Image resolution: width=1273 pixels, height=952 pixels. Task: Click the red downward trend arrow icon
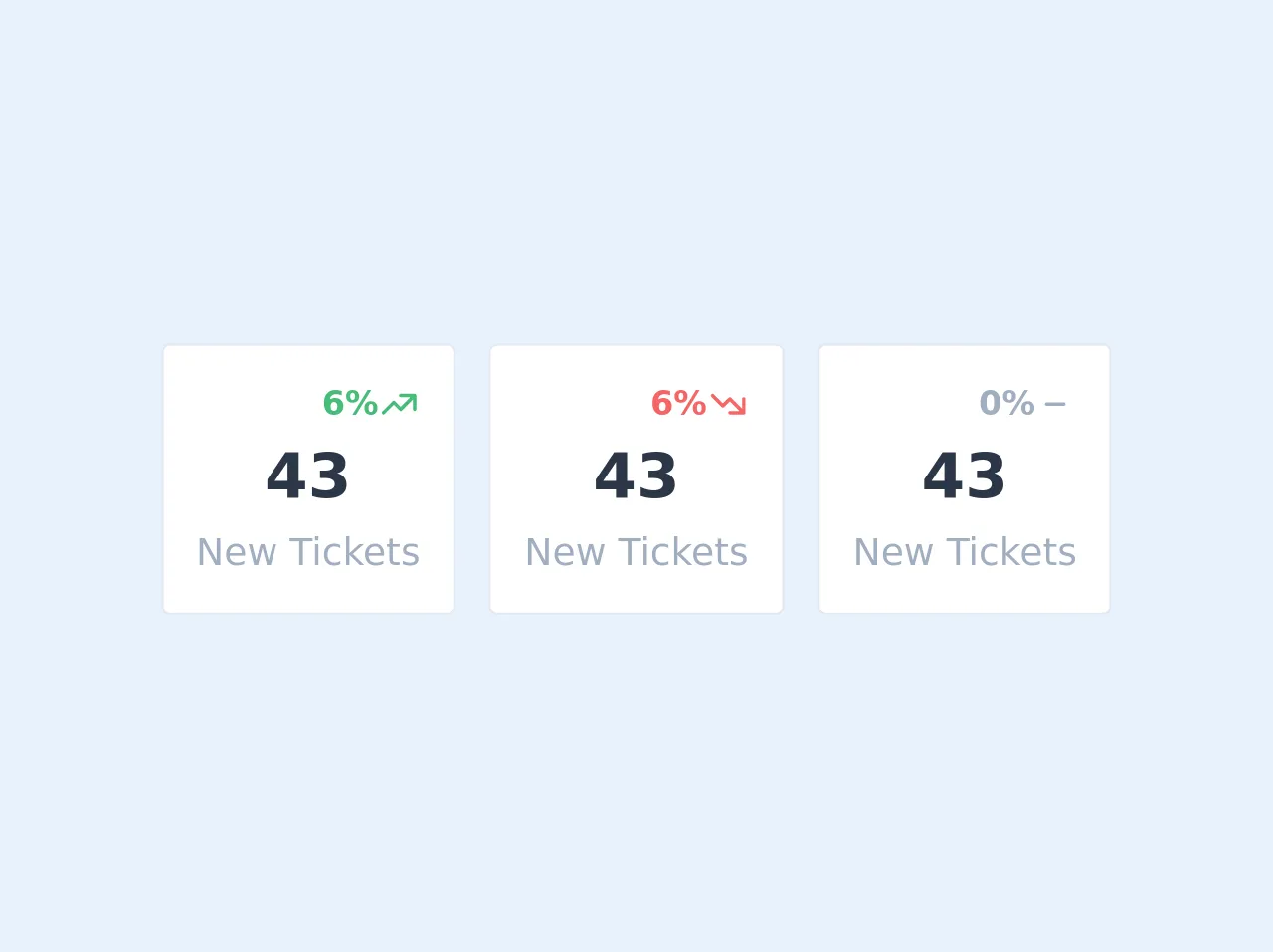pyautogui.click(x=728, y=404)
